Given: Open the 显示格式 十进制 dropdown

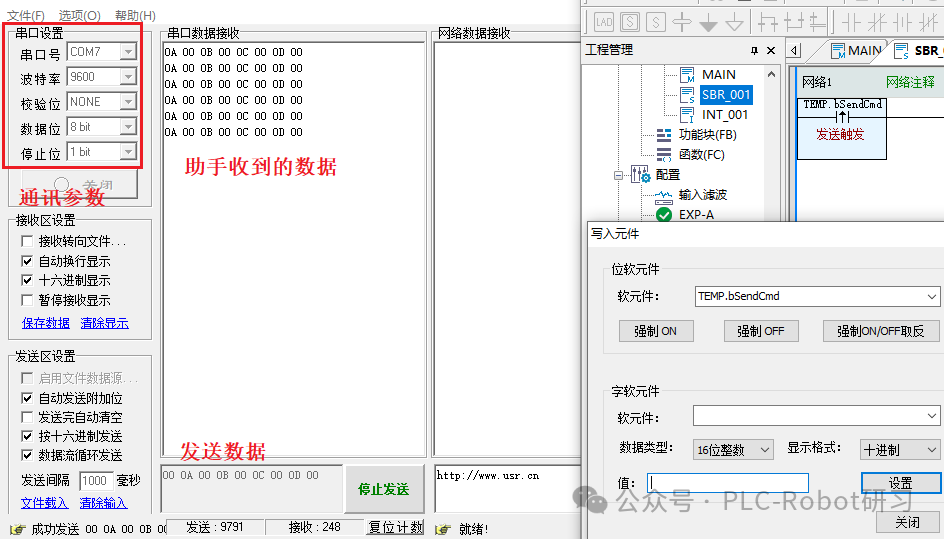Looking at the screenshot, I should [899, 449].
